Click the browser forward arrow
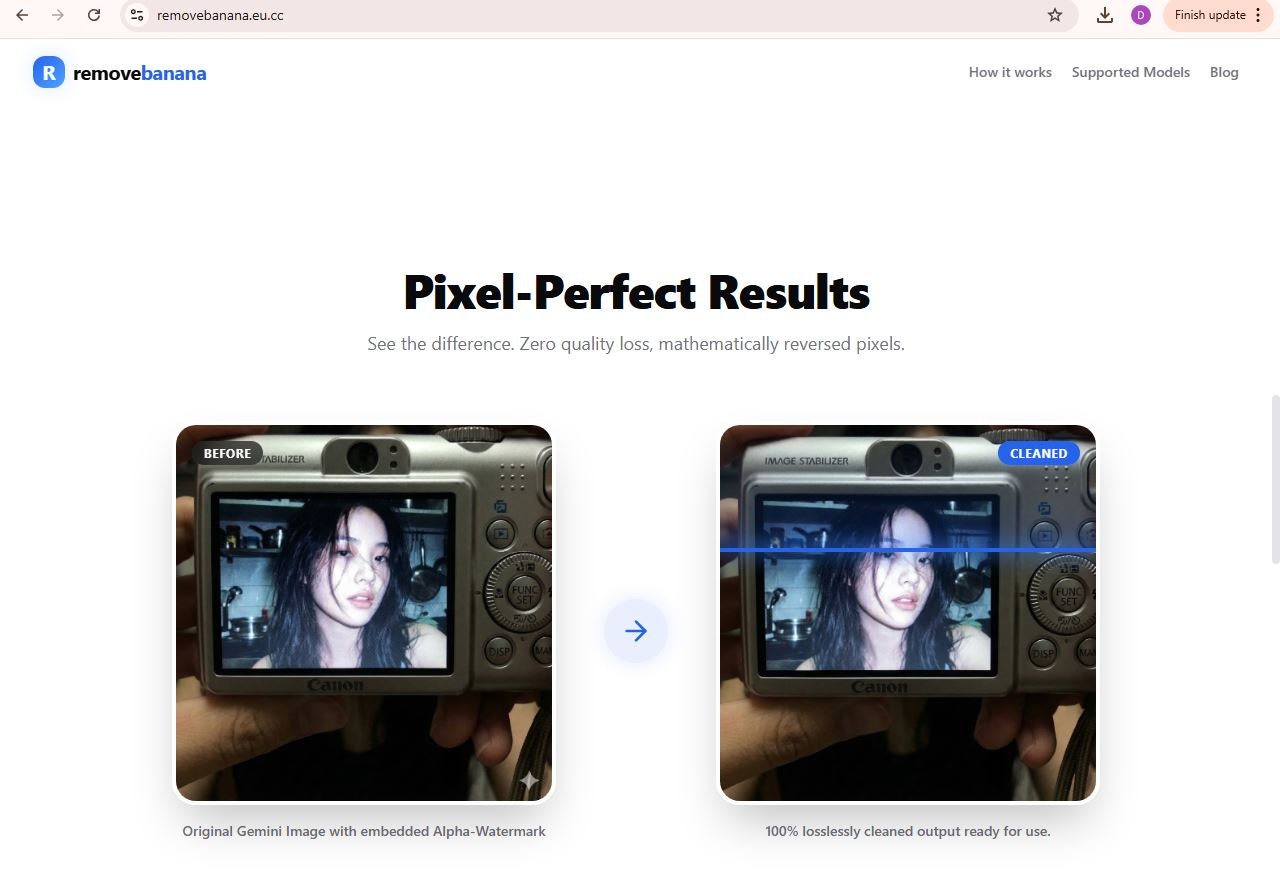This screenshot has width=1280, height=875. pos(58,15)
